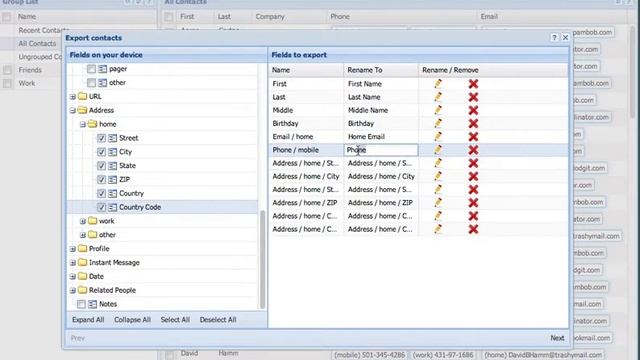Click the Profile folder icon
This screenshot has height=360, width=640.
click(x=82, y=249)
